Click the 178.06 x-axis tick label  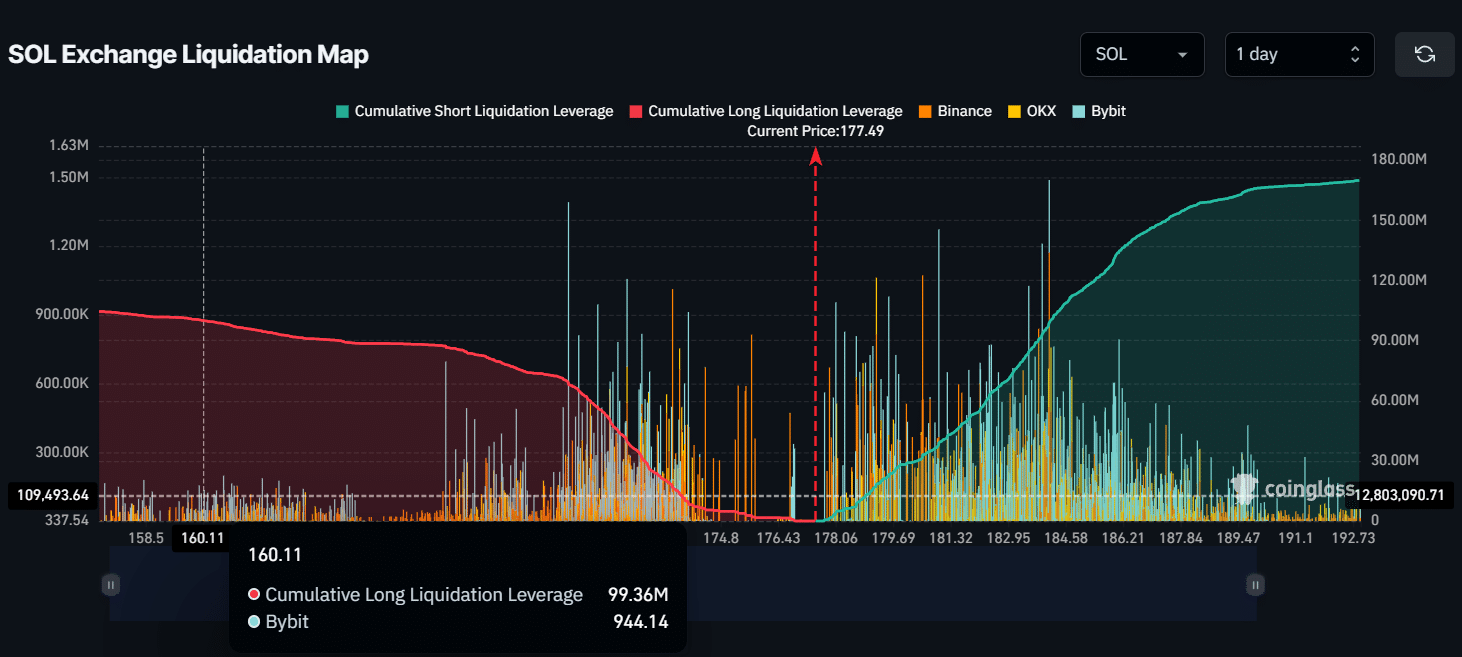click(837, 538)
